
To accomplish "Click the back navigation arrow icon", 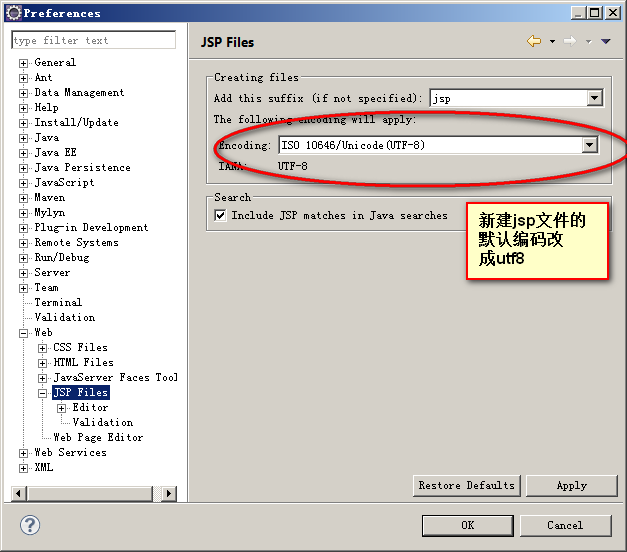I will (533, 41).
